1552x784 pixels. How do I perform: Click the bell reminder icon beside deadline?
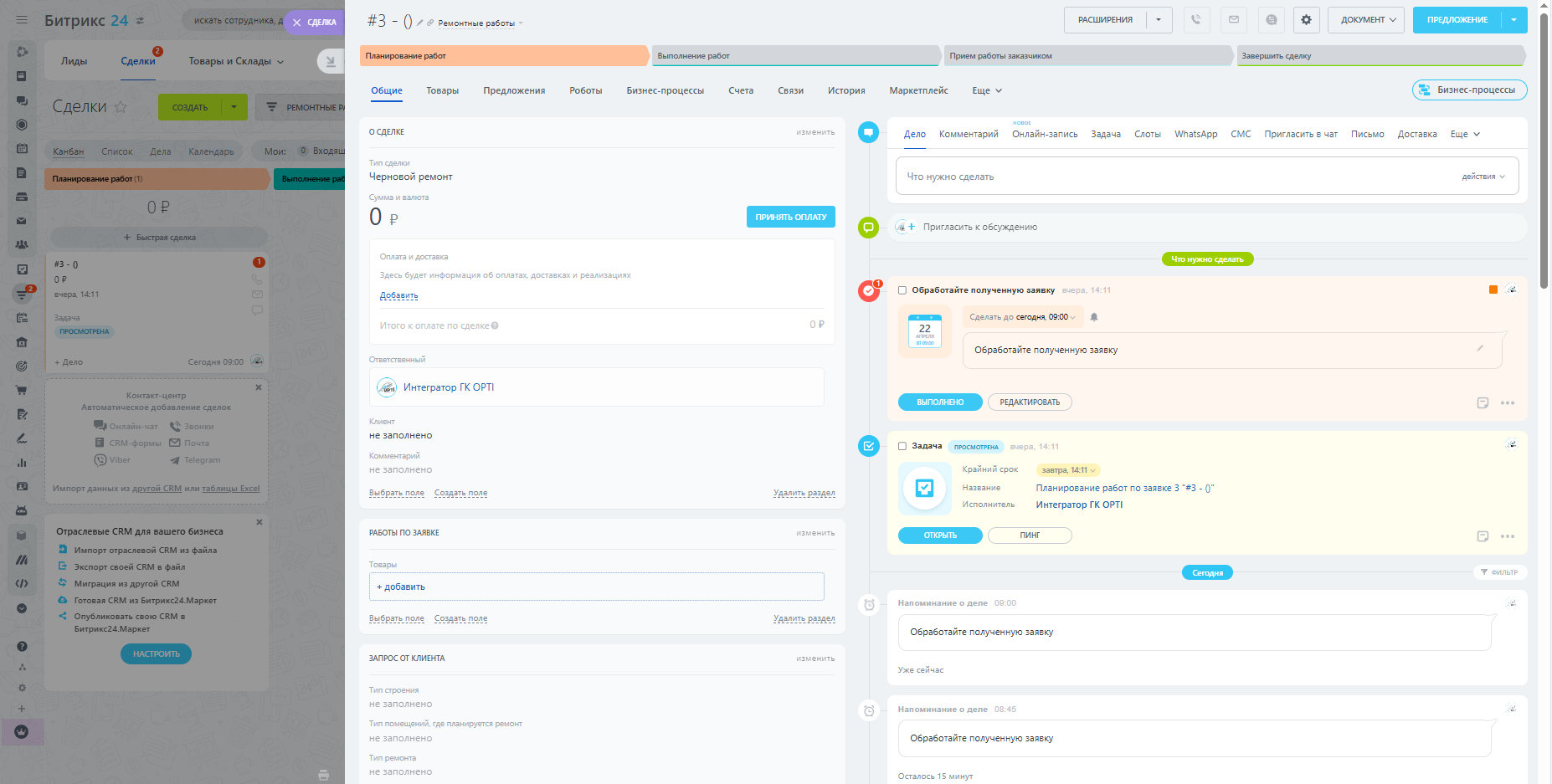1094,317
